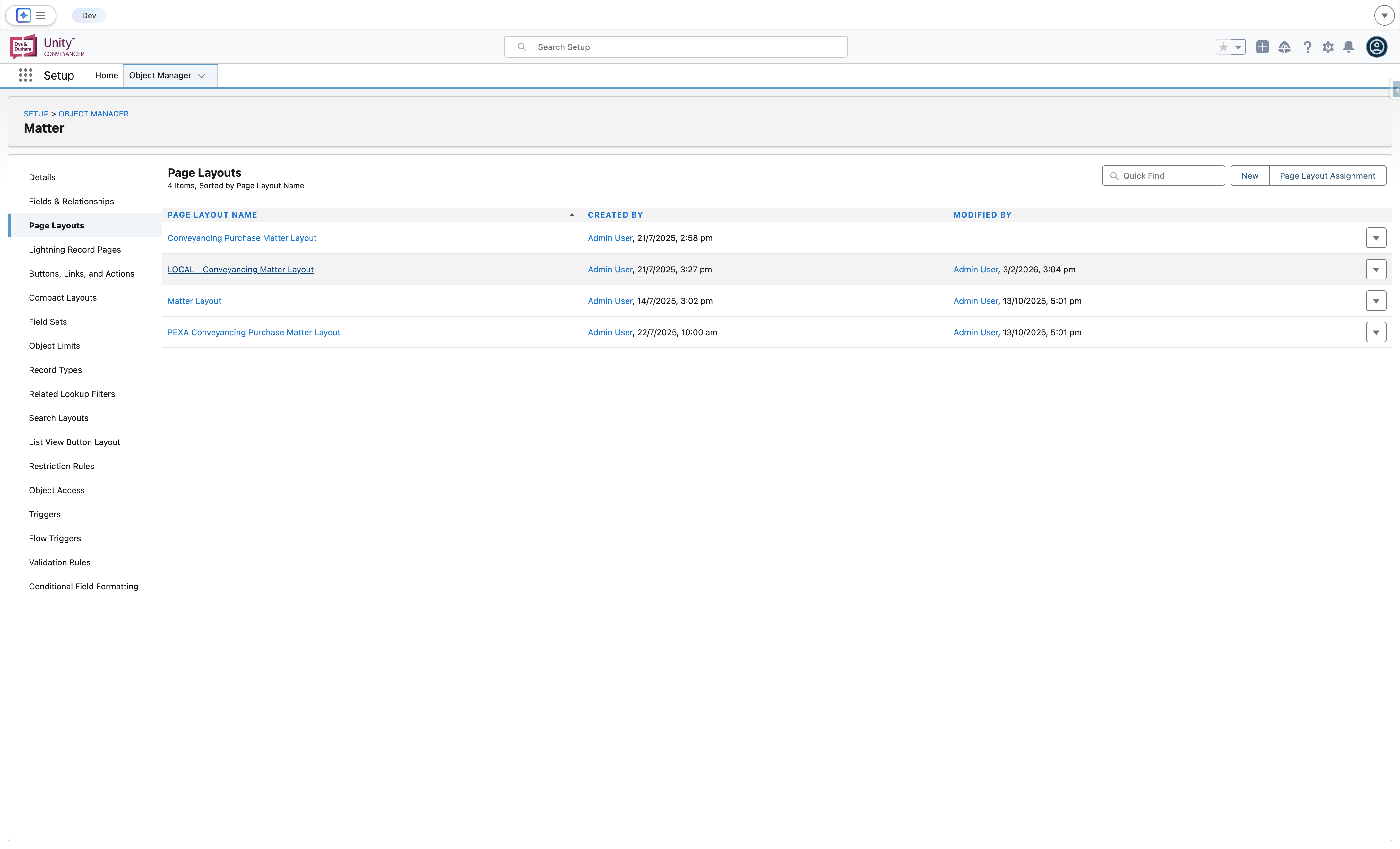Expand the Object Manager tab chevron
The width and height of the screenshot is (1400, 849).
202,75
